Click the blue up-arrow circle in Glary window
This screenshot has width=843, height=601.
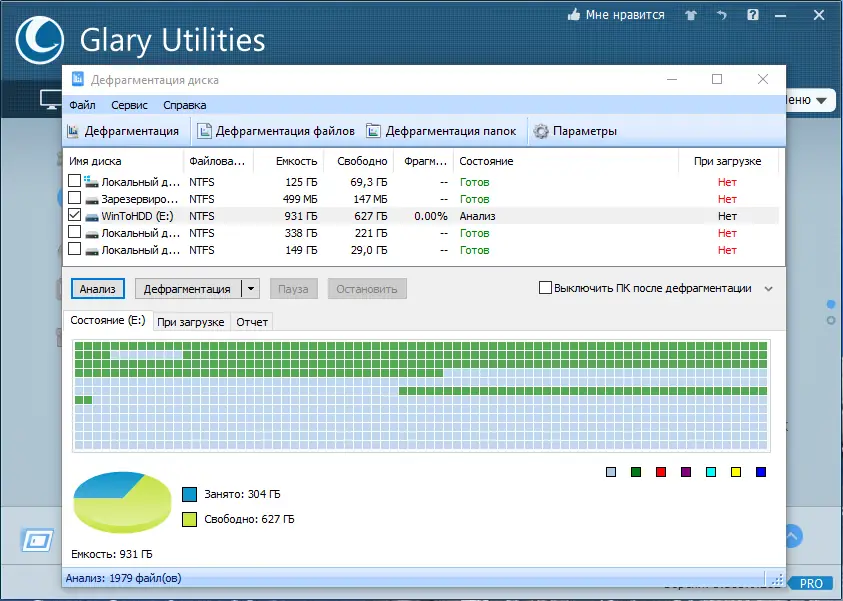click(794, 536)
